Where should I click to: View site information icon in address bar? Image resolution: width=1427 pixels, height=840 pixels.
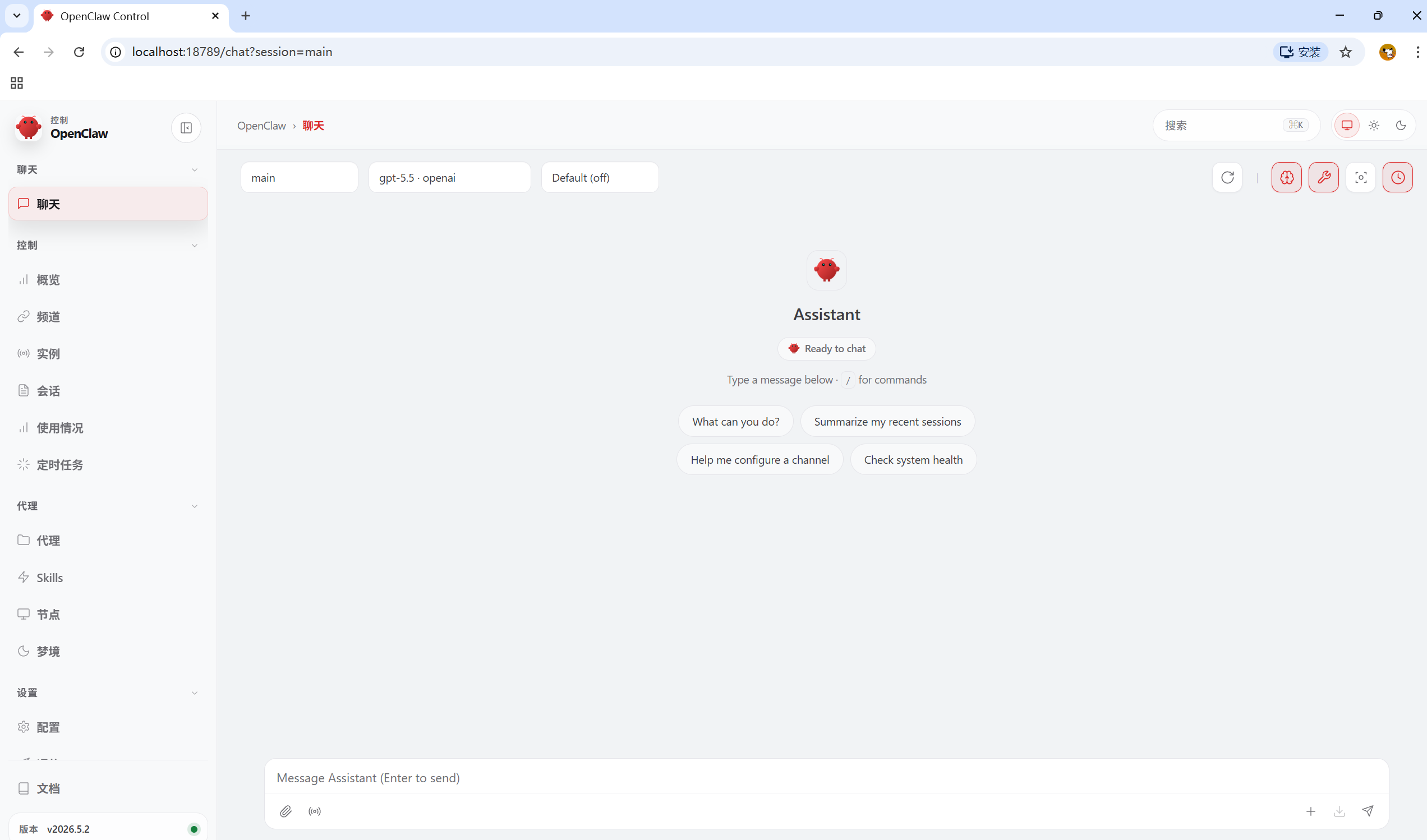[116, 52]
